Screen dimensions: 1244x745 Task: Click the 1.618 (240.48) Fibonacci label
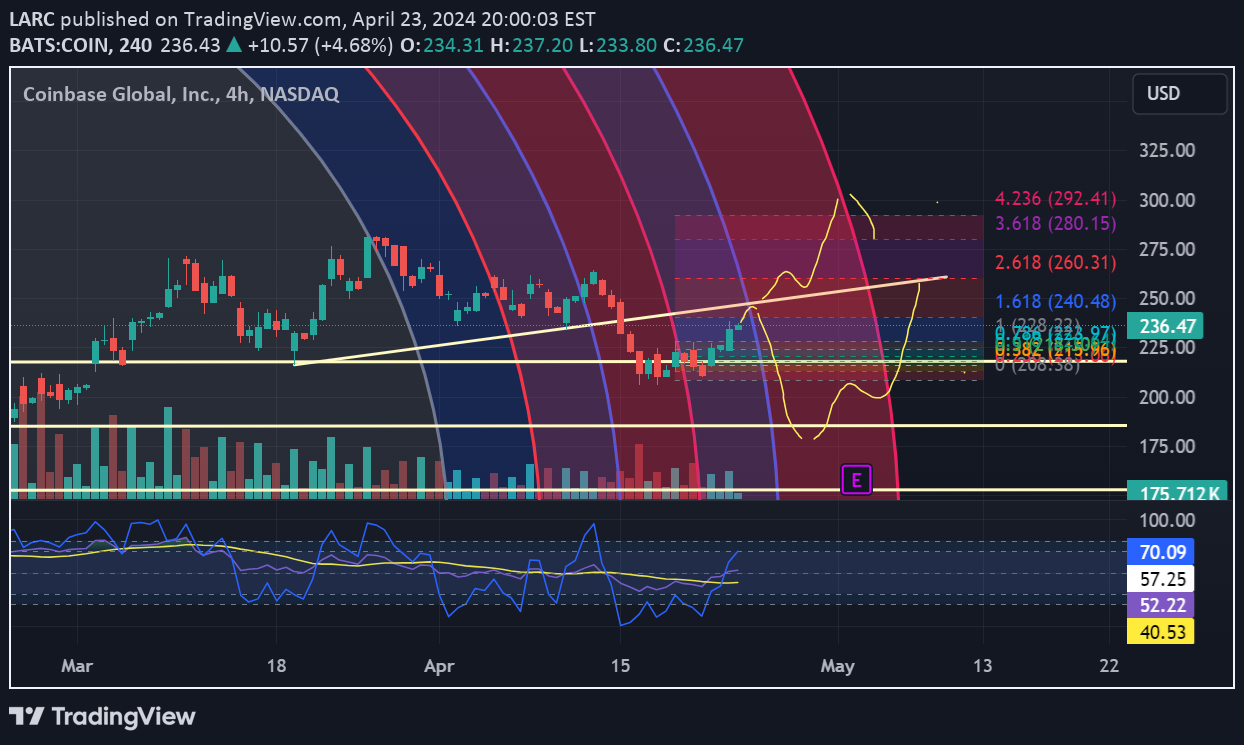click(1055, 301)
